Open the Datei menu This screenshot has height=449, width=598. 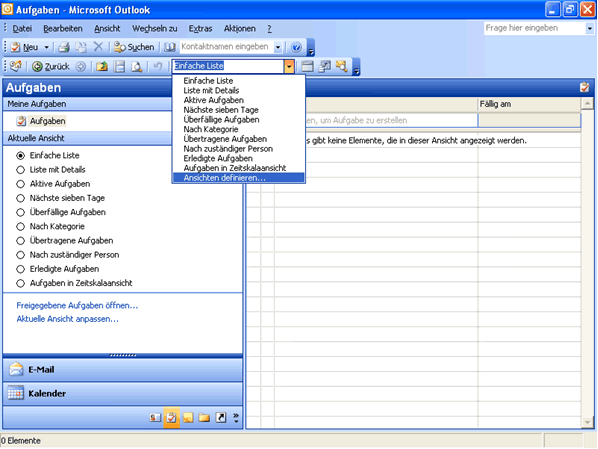(x=22, y=29)
